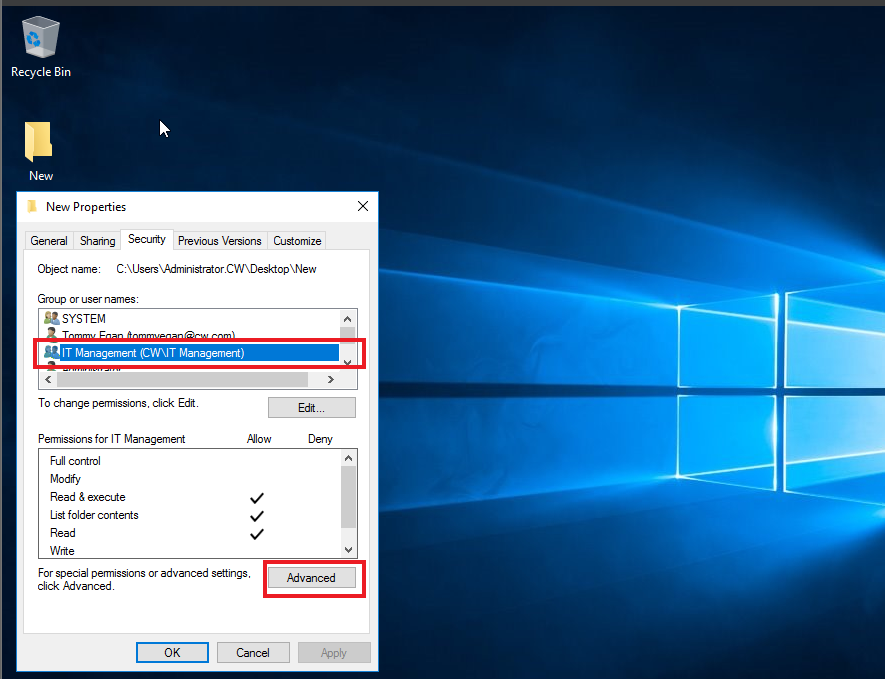
Task: Click the folder icon in dialog title bar
Action: coord(32,206)
